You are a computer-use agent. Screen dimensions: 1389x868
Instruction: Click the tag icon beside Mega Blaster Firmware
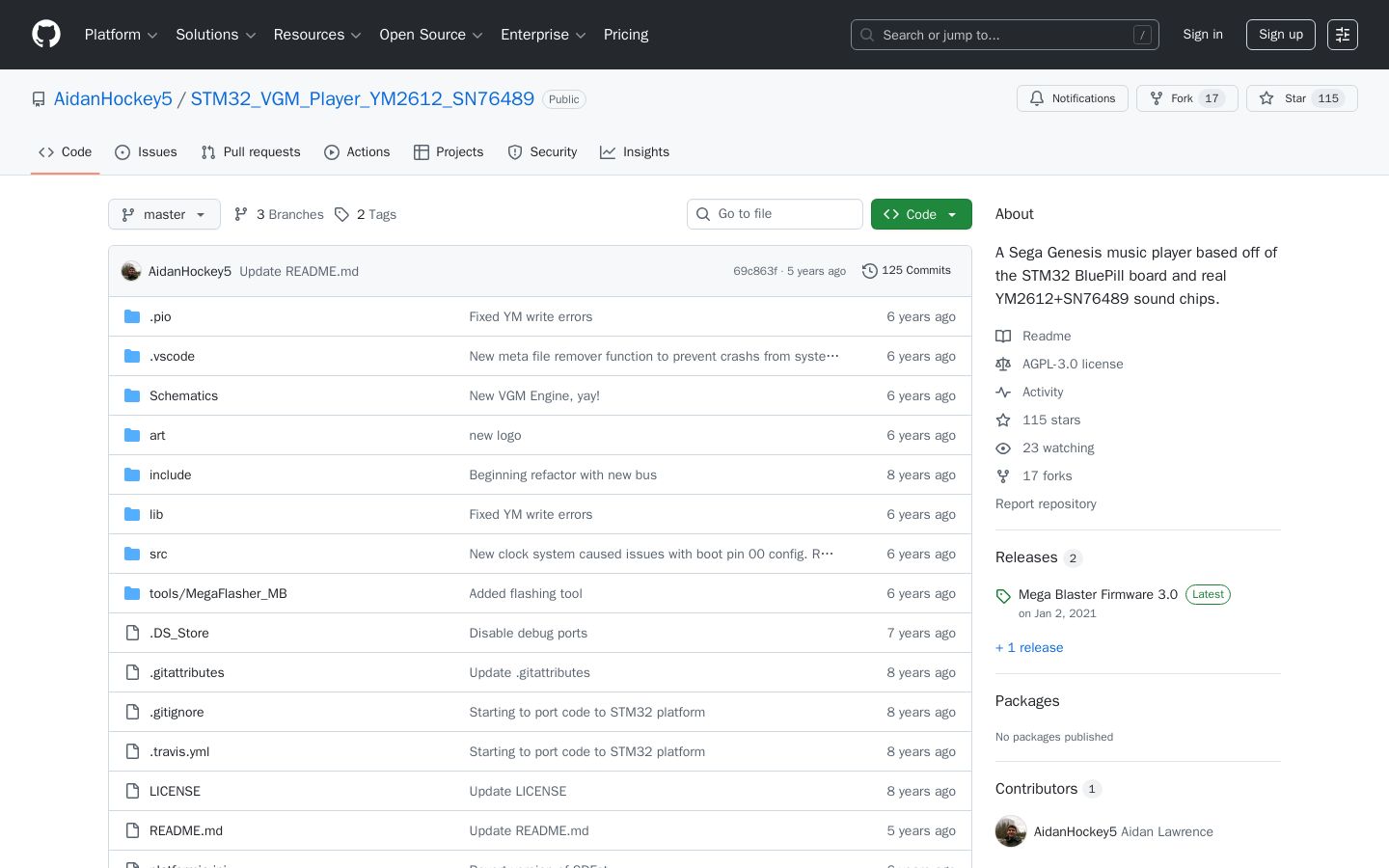1003,596
